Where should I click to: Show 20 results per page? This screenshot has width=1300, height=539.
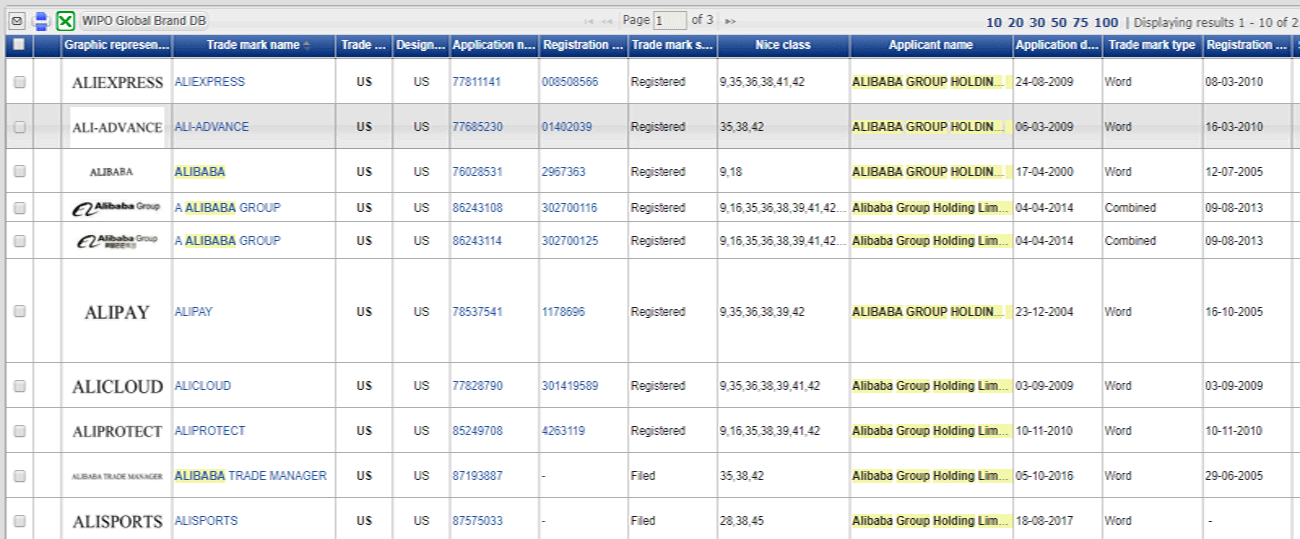click(x=1015, y=22)
